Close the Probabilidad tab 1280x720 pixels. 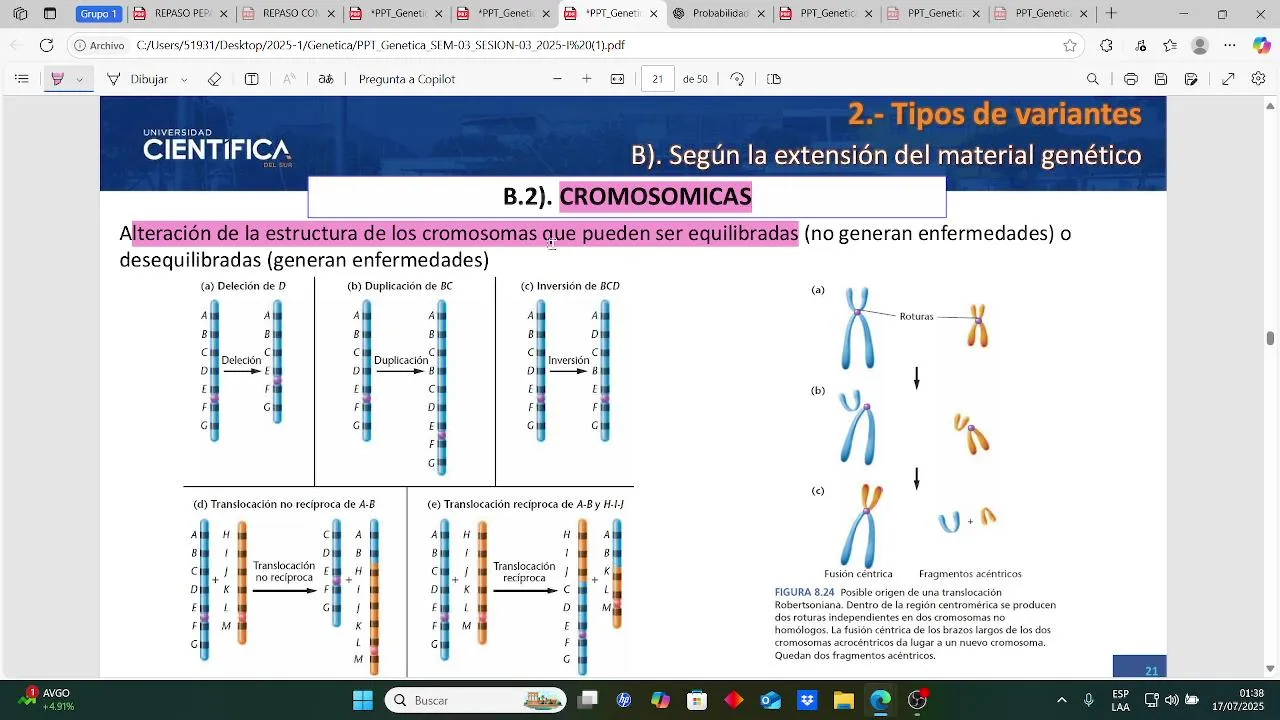pos(761,14)
